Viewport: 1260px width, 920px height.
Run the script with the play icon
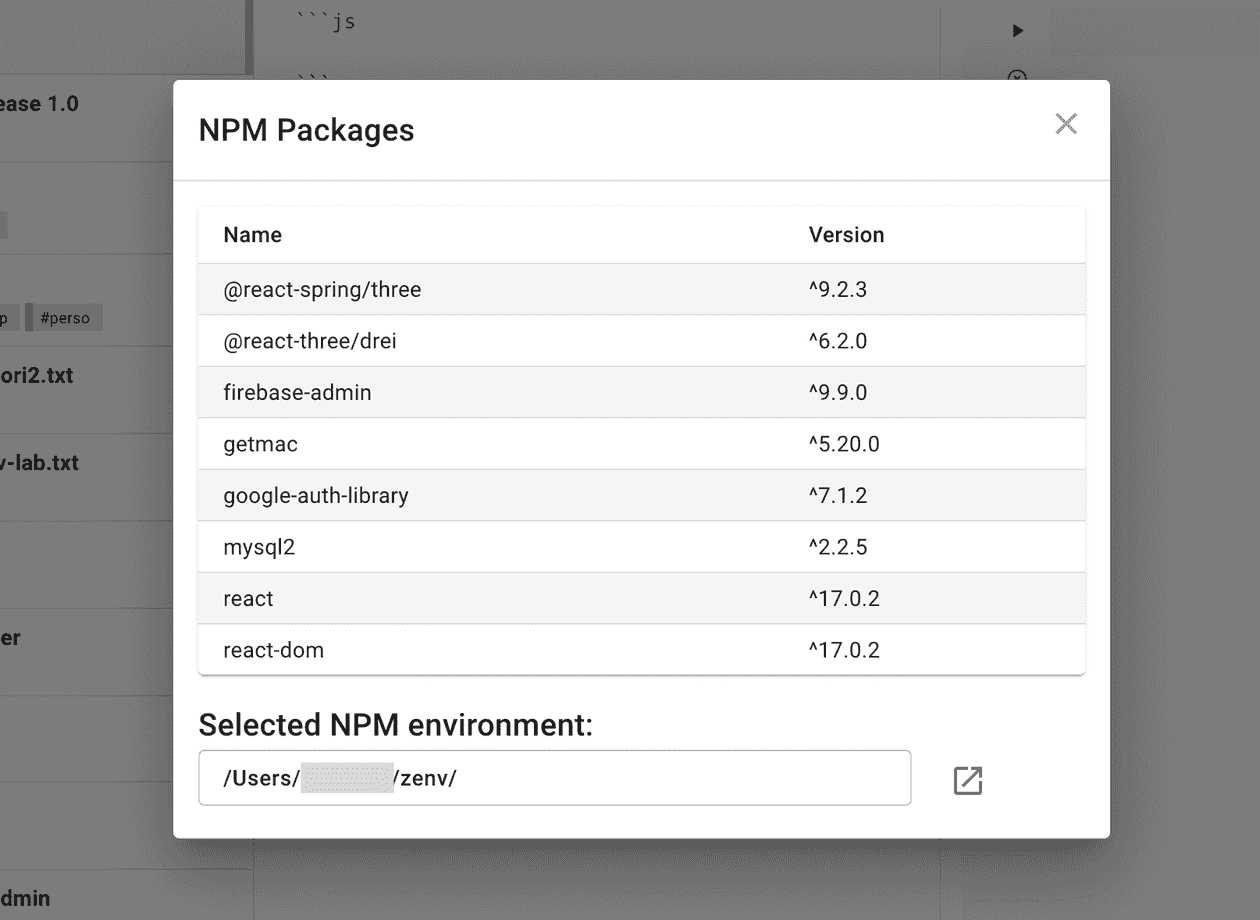coord(1017,30)
